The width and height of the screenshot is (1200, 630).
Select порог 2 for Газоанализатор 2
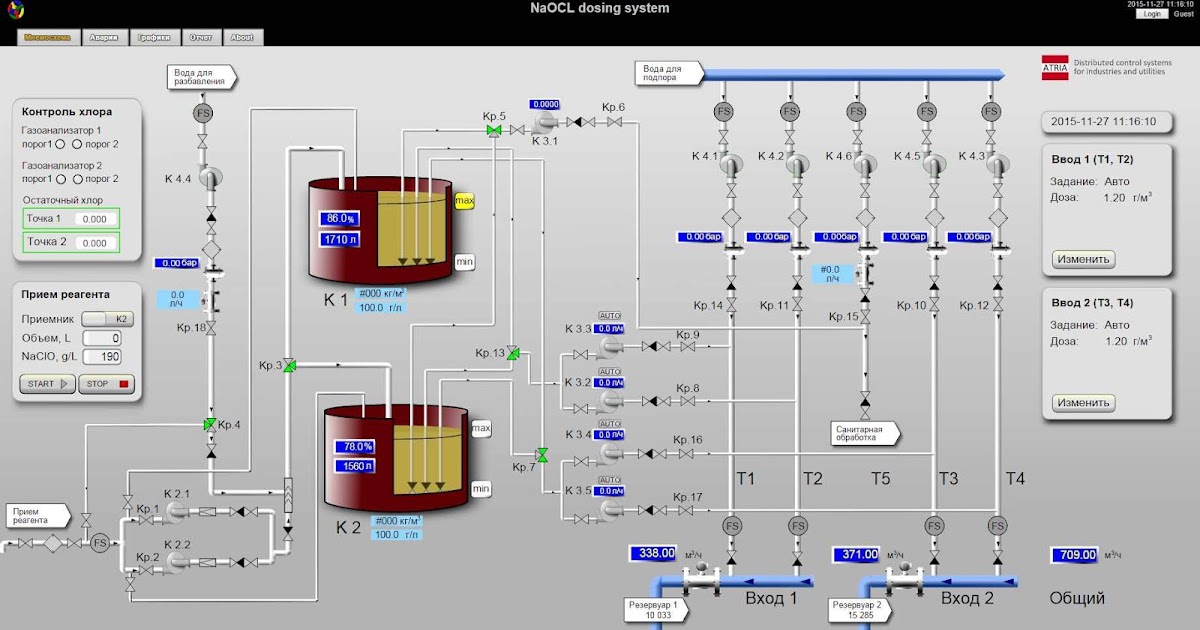click(77, 179)
